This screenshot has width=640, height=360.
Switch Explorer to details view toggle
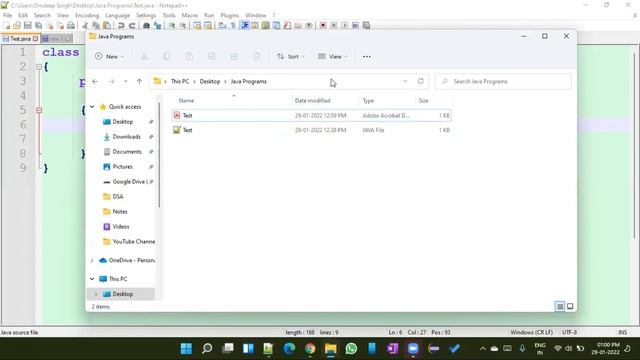point(560,306)
